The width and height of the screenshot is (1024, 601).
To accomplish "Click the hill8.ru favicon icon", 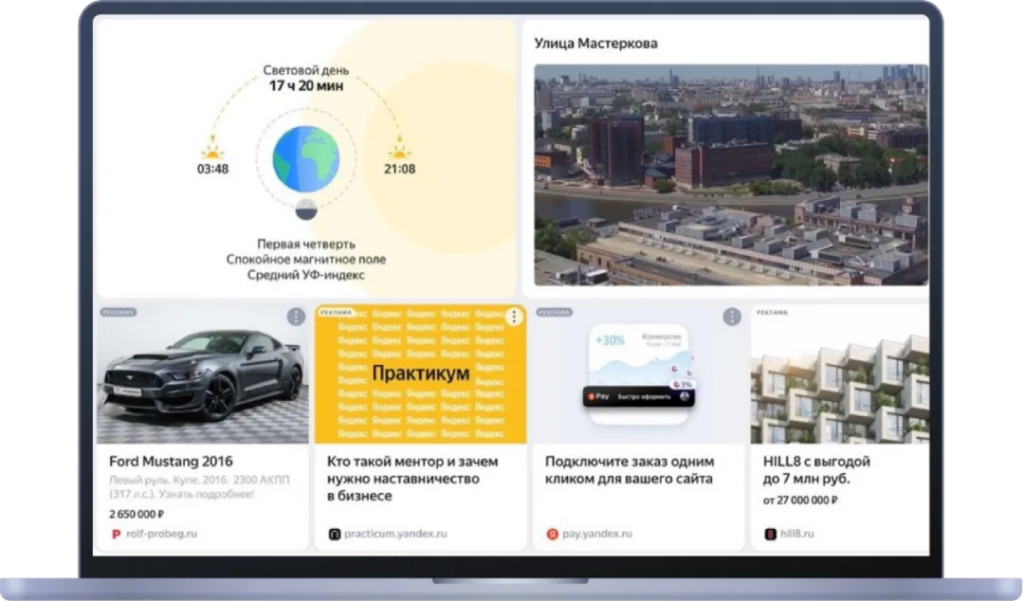I will (x=770, y=534).
